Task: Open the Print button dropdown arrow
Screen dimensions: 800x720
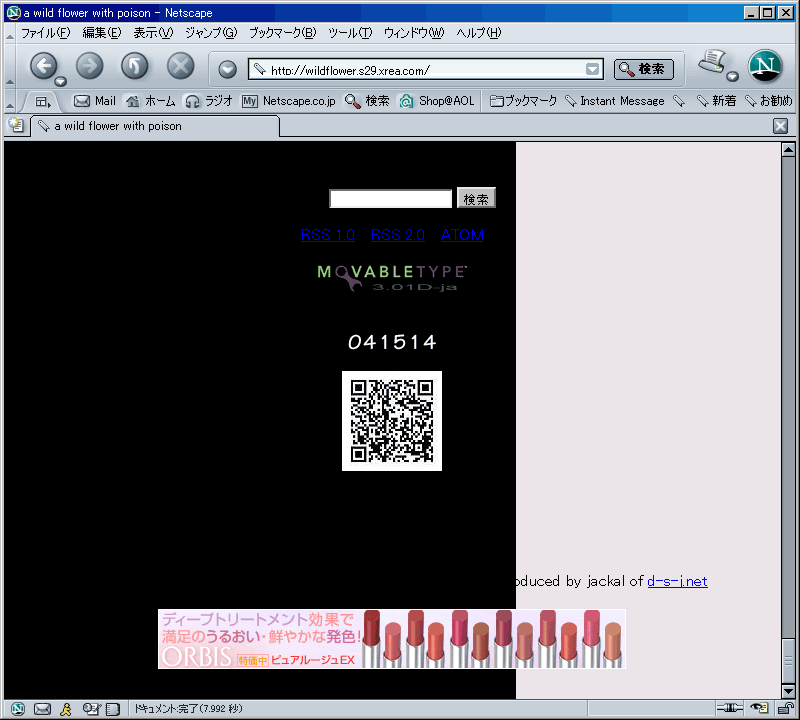Action: click(x=733, y=77)
